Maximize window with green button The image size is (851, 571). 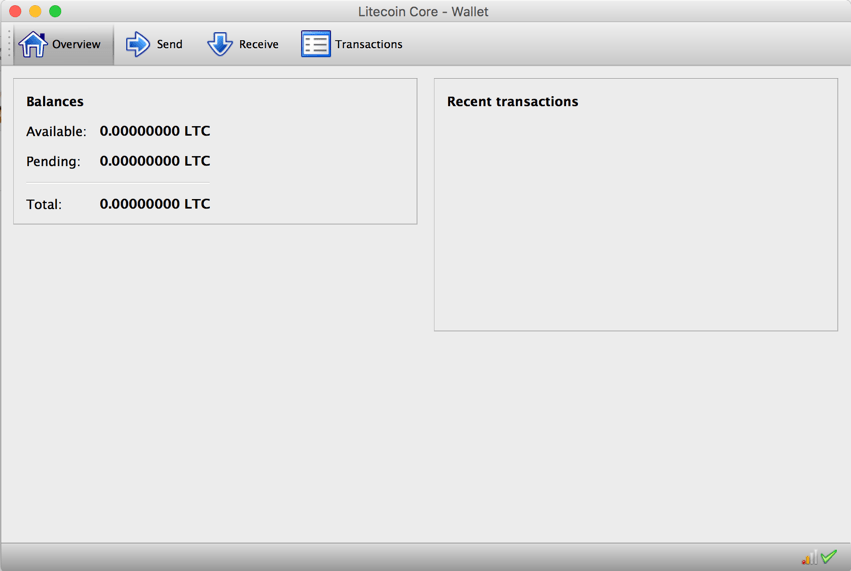(55, 11)
